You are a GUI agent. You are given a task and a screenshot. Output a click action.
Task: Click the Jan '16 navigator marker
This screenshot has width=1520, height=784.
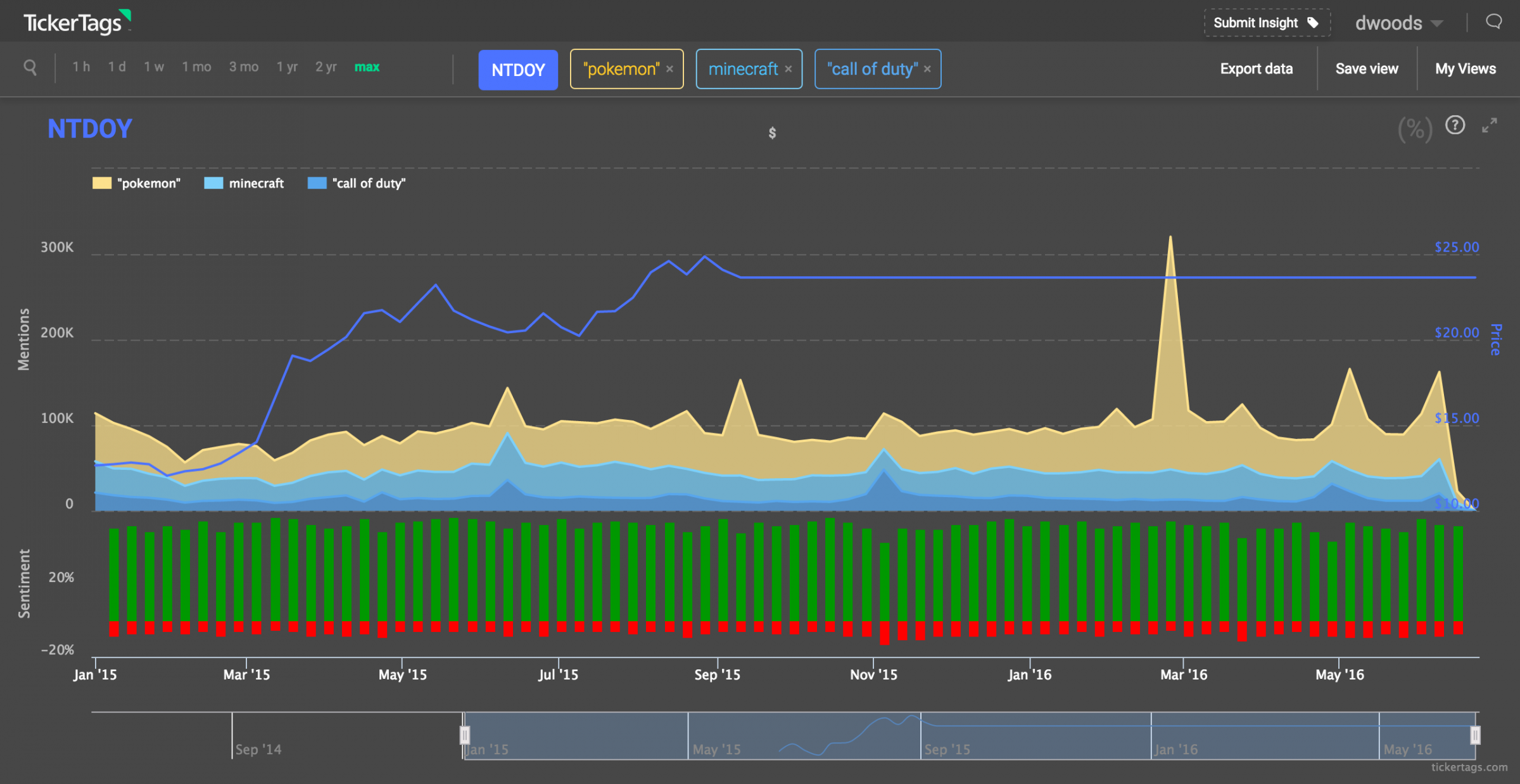1176,750
